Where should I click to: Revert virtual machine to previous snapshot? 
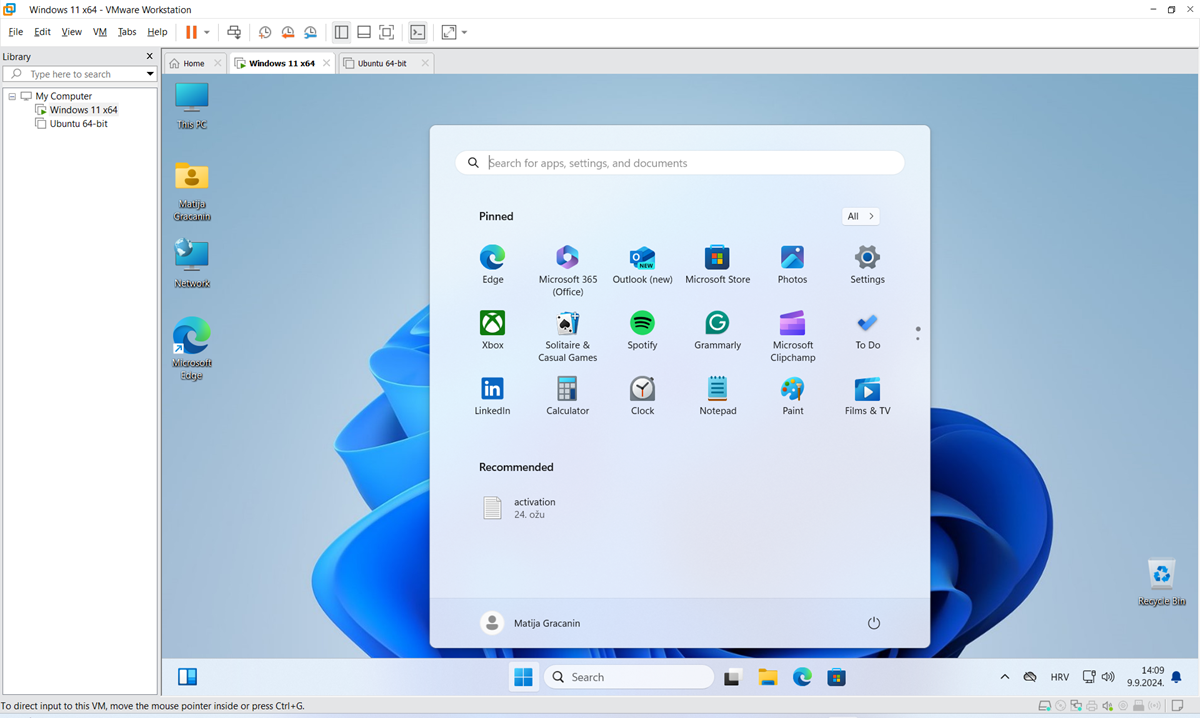click(x=288, y=32)
